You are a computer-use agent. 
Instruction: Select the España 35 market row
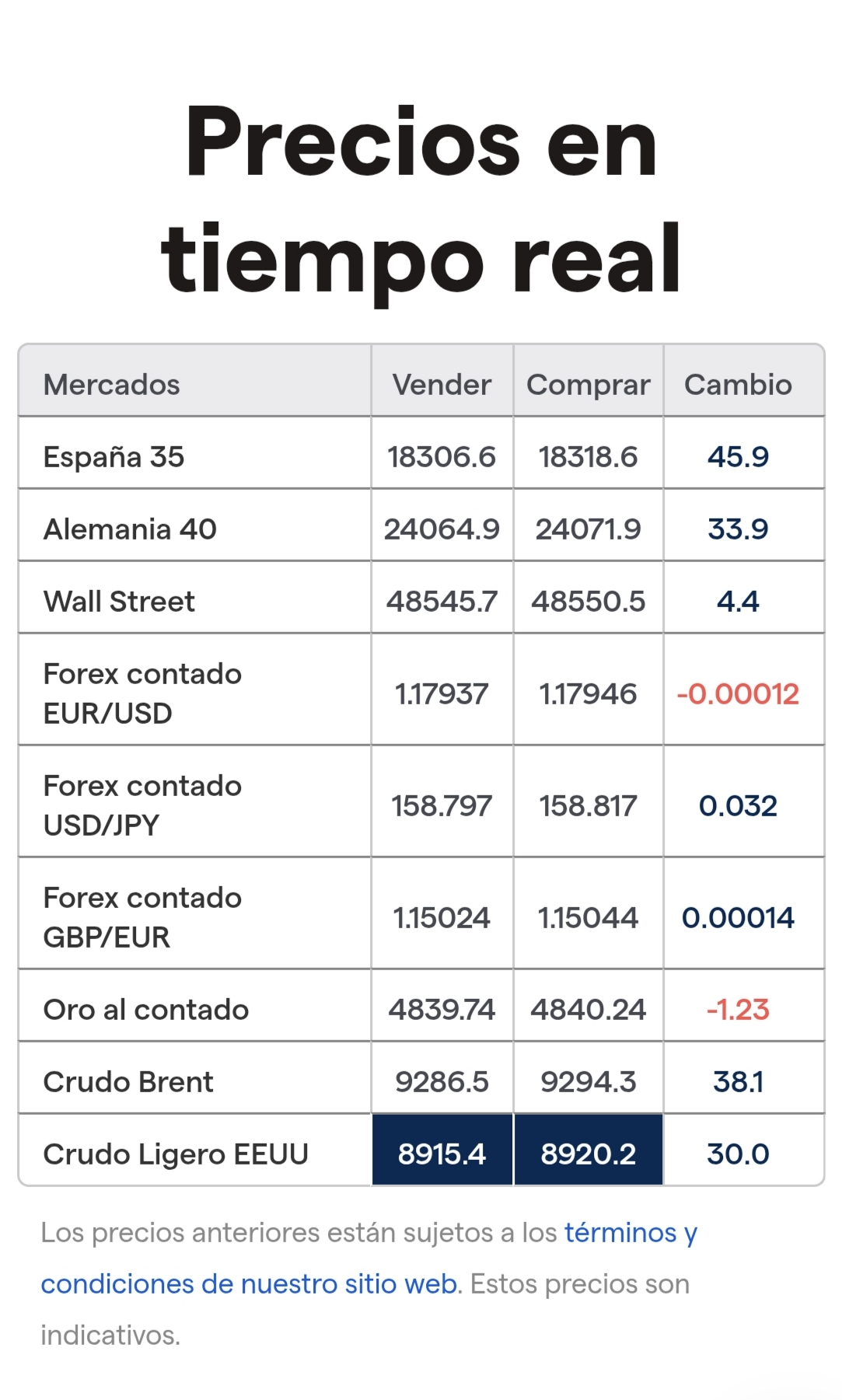coord(114,457)
